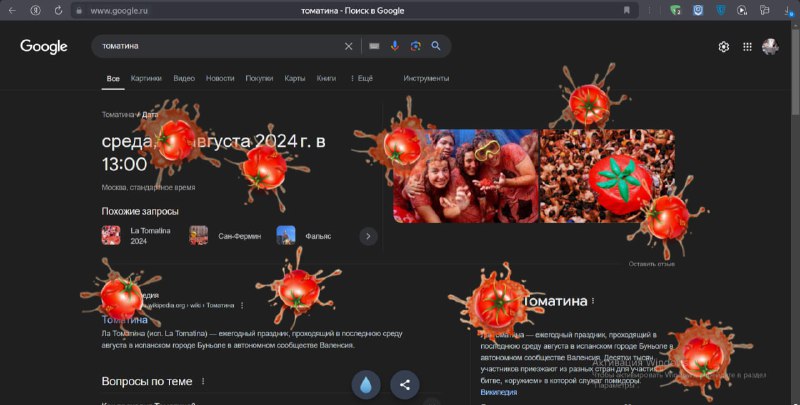Click the La Tomatina 2024 thumbnail

click(111, 236)
